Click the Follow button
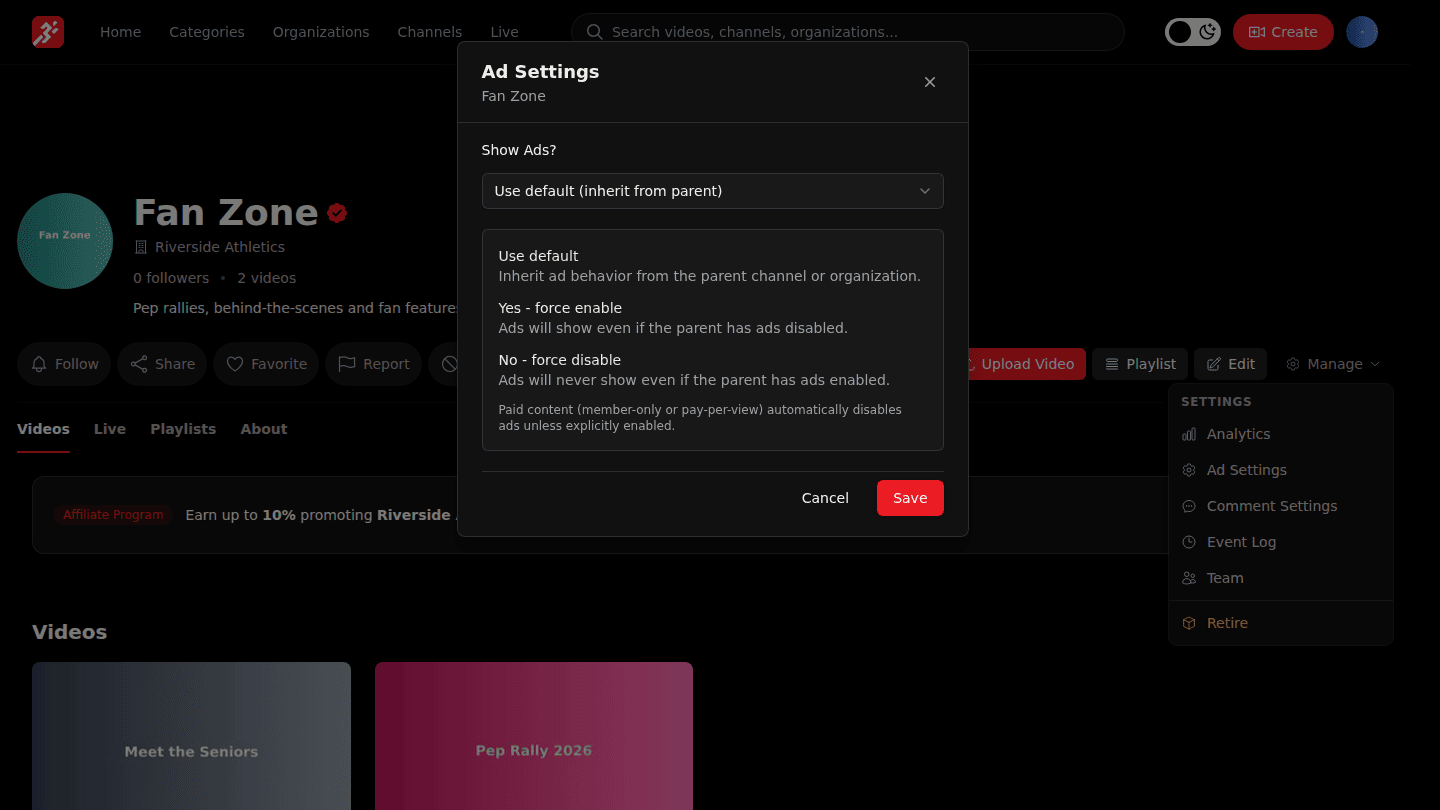The width and height of the screenshot is (1440, 810). (x=64, y=364)
